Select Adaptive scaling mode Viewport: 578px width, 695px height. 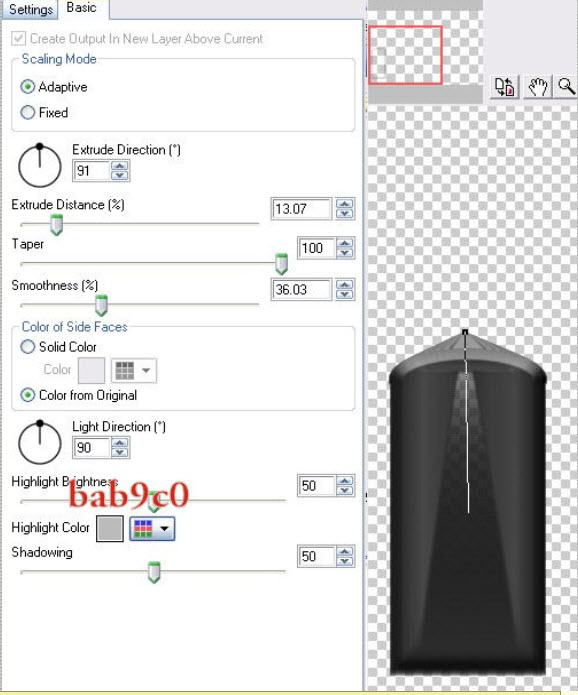pos(27,87)
